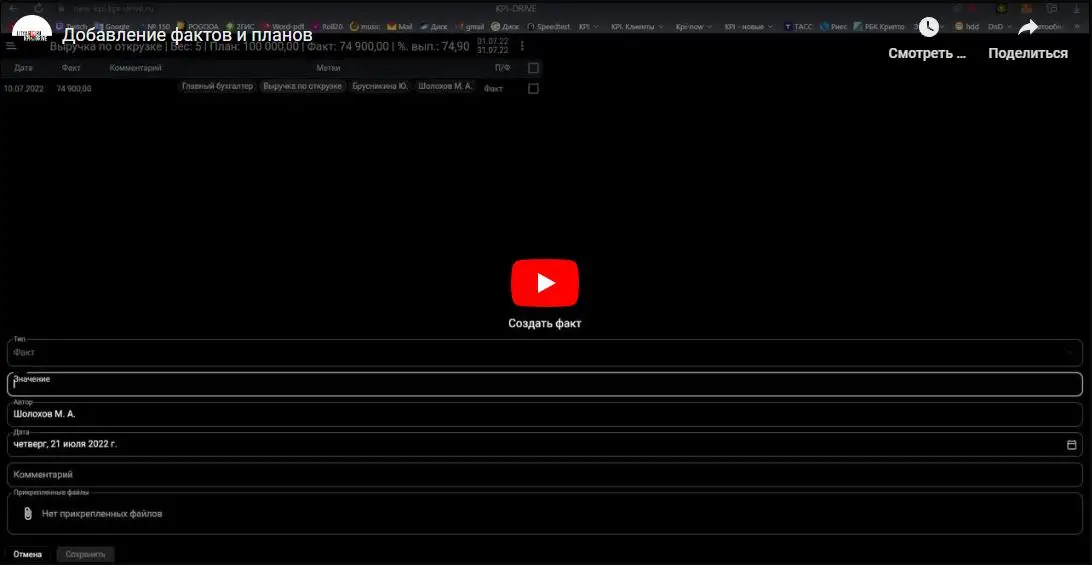The height and width of the screenshot is (565, 1092).
Task: Click the 'Отмена' button
Action: coord(27,555)
